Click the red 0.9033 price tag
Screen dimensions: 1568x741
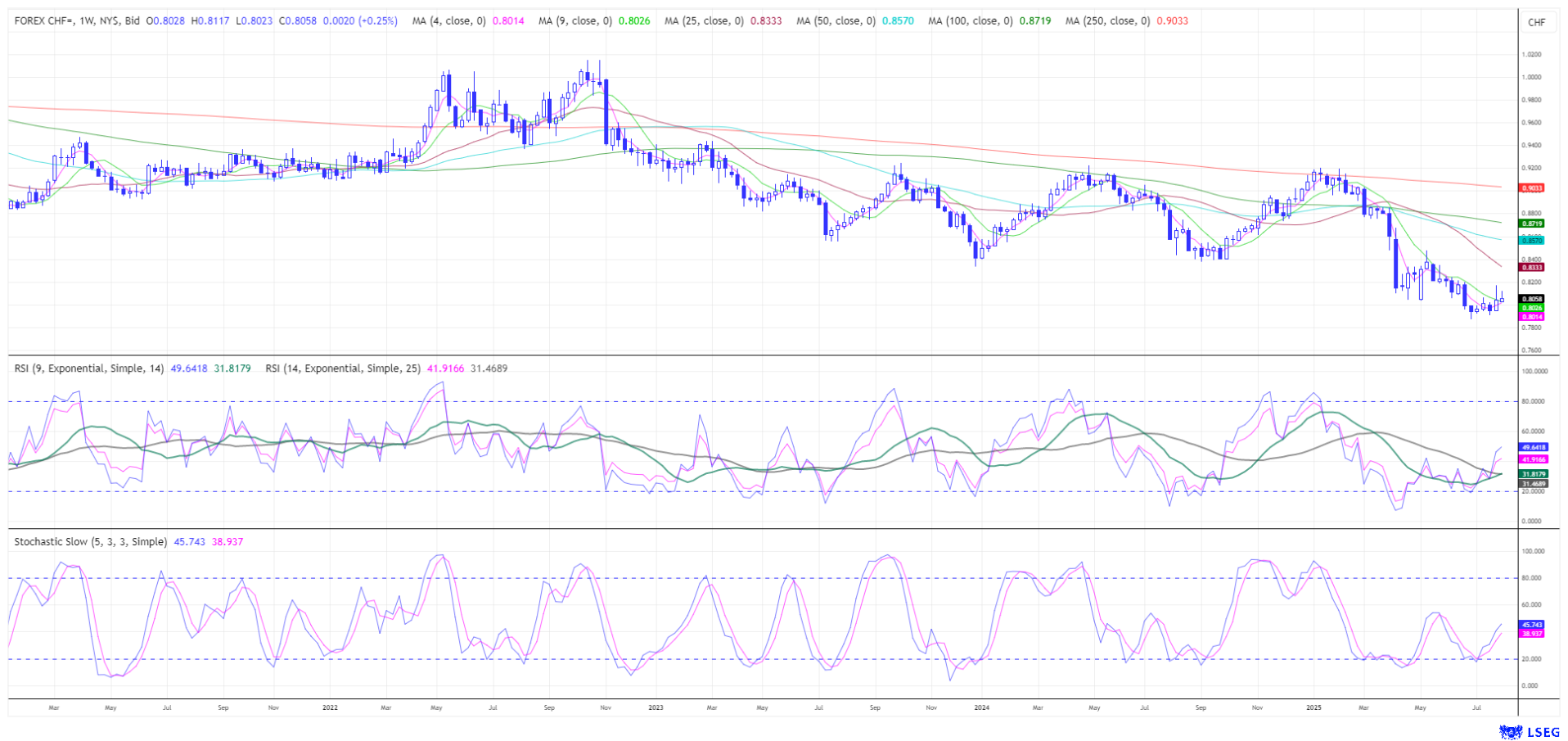click(1531, 188)
